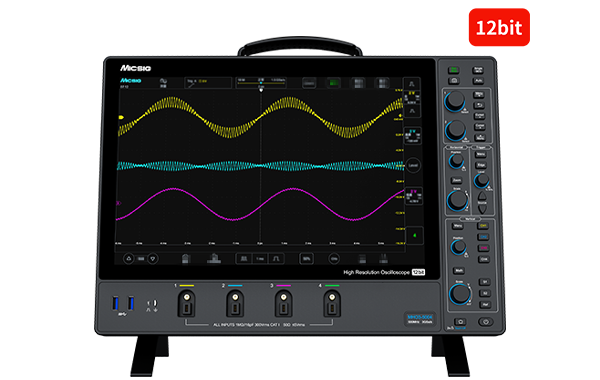Image resolution: width=600 pixels, height=380 pixels.
Task: Click the Trigger Level knob
Action: click(x=482, y=180)
